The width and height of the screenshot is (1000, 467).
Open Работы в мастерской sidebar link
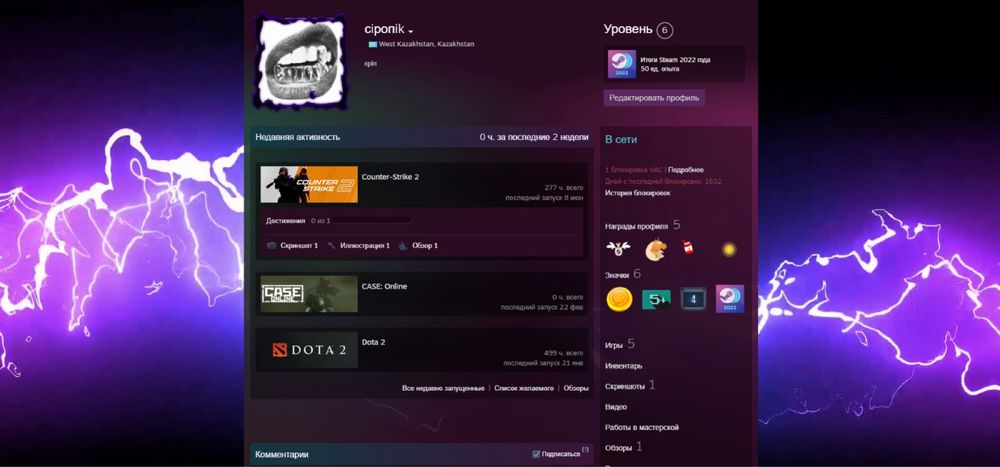(x=642, y=427)
